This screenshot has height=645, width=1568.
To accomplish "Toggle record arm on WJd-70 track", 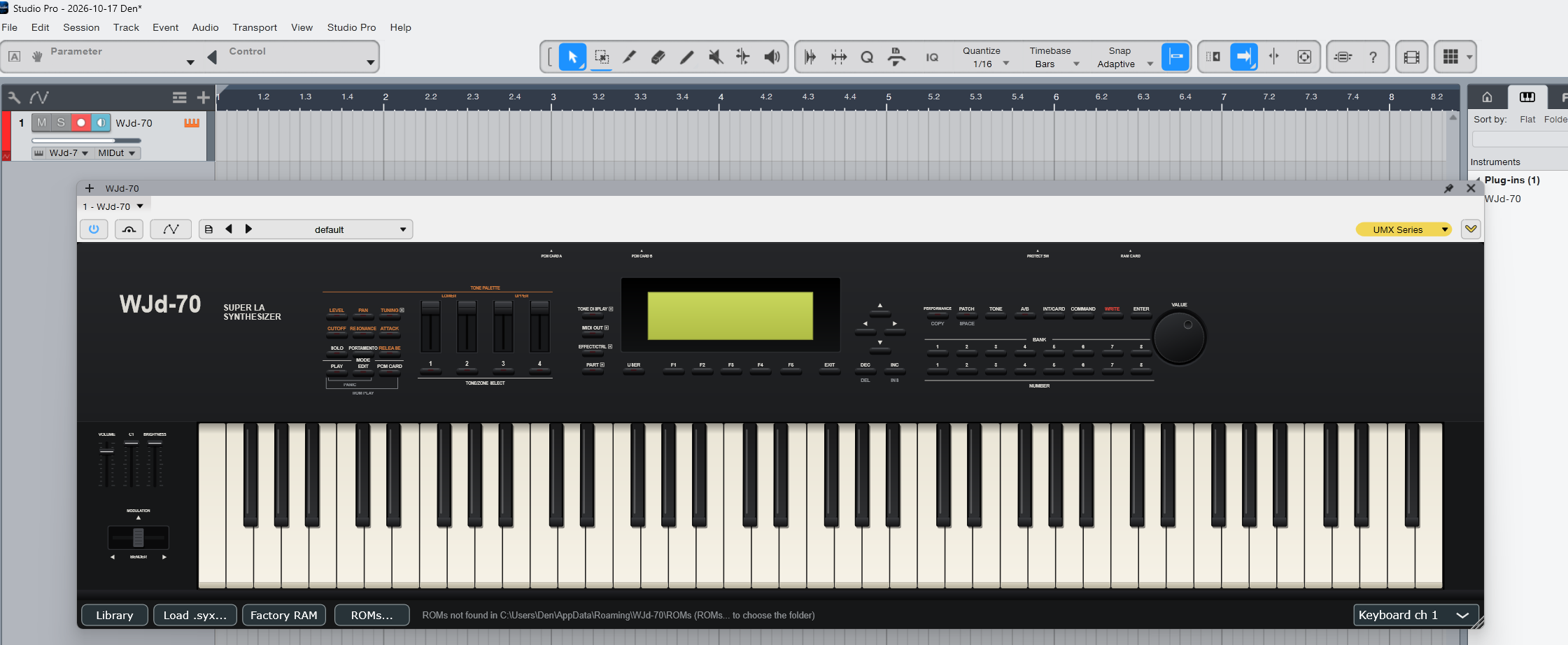I will click(x=81, y=123).
